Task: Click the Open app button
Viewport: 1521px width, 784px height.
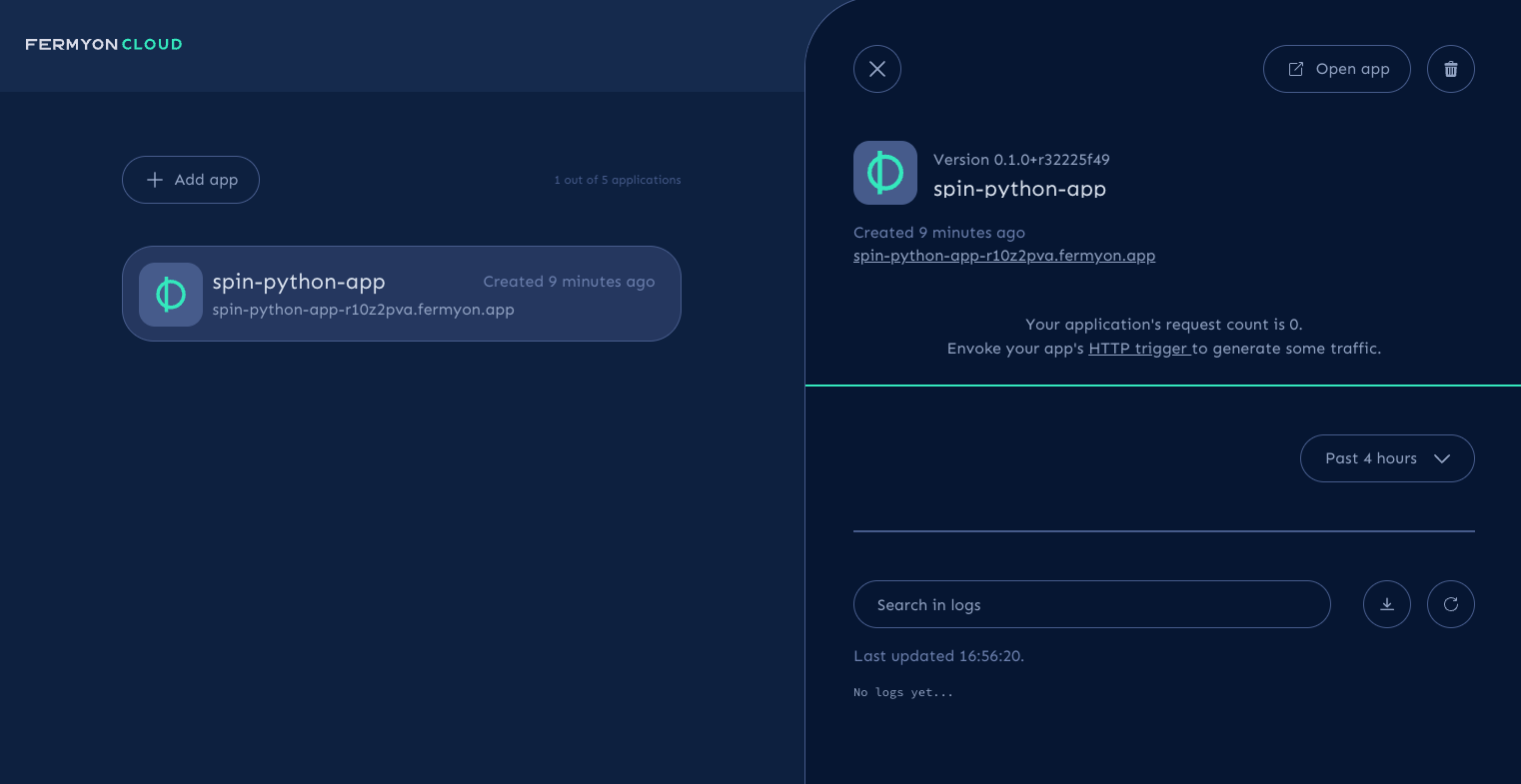Action: tap(1337, 68)
